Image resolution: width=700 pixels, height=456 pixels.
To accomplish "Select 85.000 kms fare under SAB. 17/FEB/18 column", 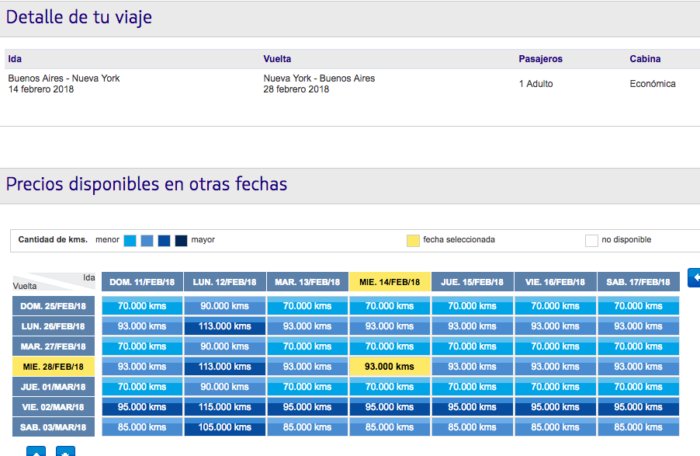I will tap(638, 428).
